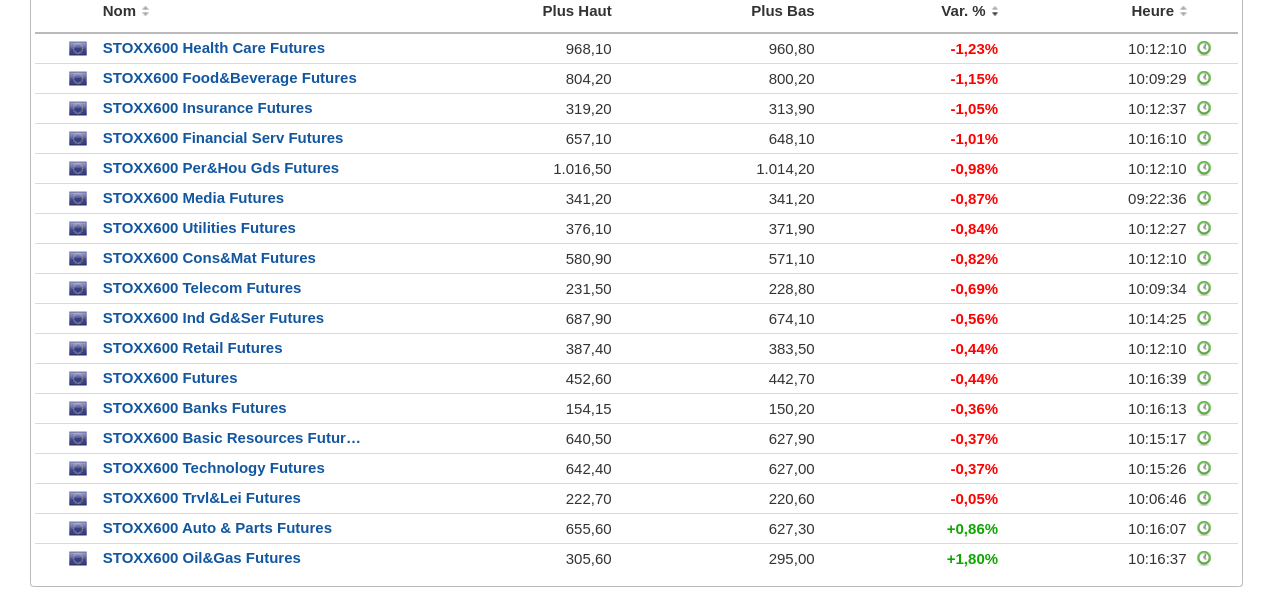Sort table by Heure column arrows
This screenshot has width=1275, height=611.
(1183, 11)
